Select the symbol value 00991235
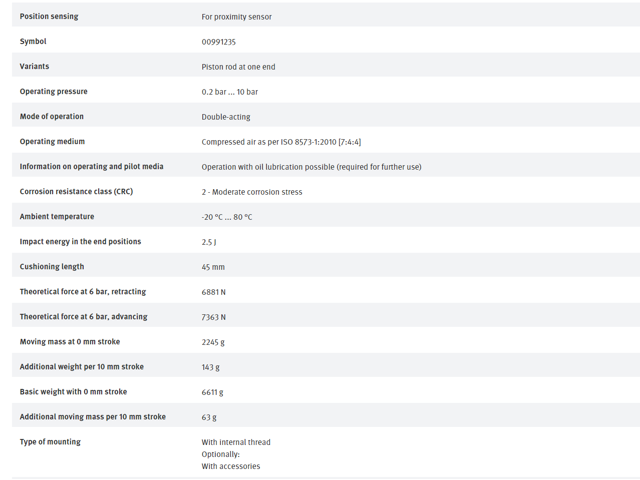Viewport: 640px width, 480px height. point(218,42)
